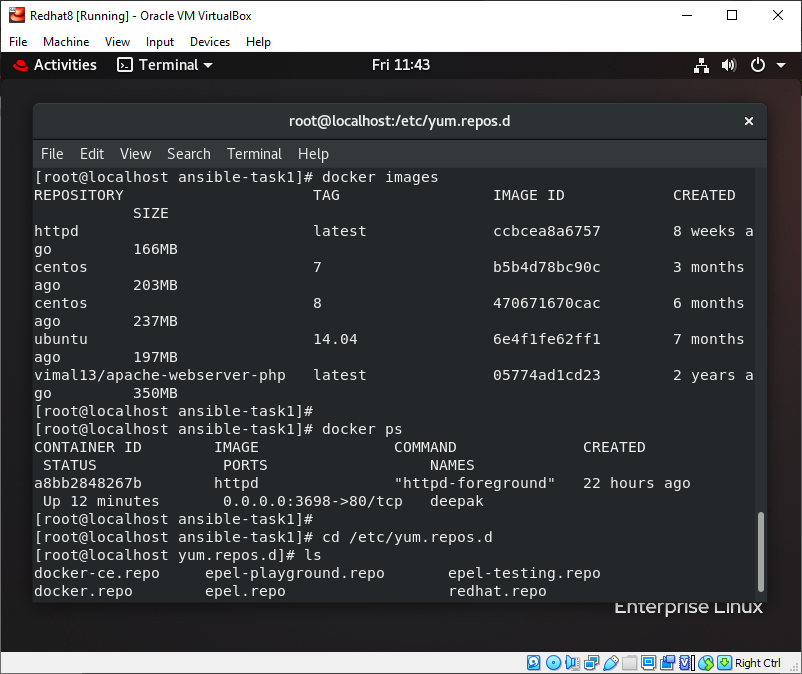Open the hard disk activity indicator
The width and height of the screenshot is (802, 674).
pos(532,662)
